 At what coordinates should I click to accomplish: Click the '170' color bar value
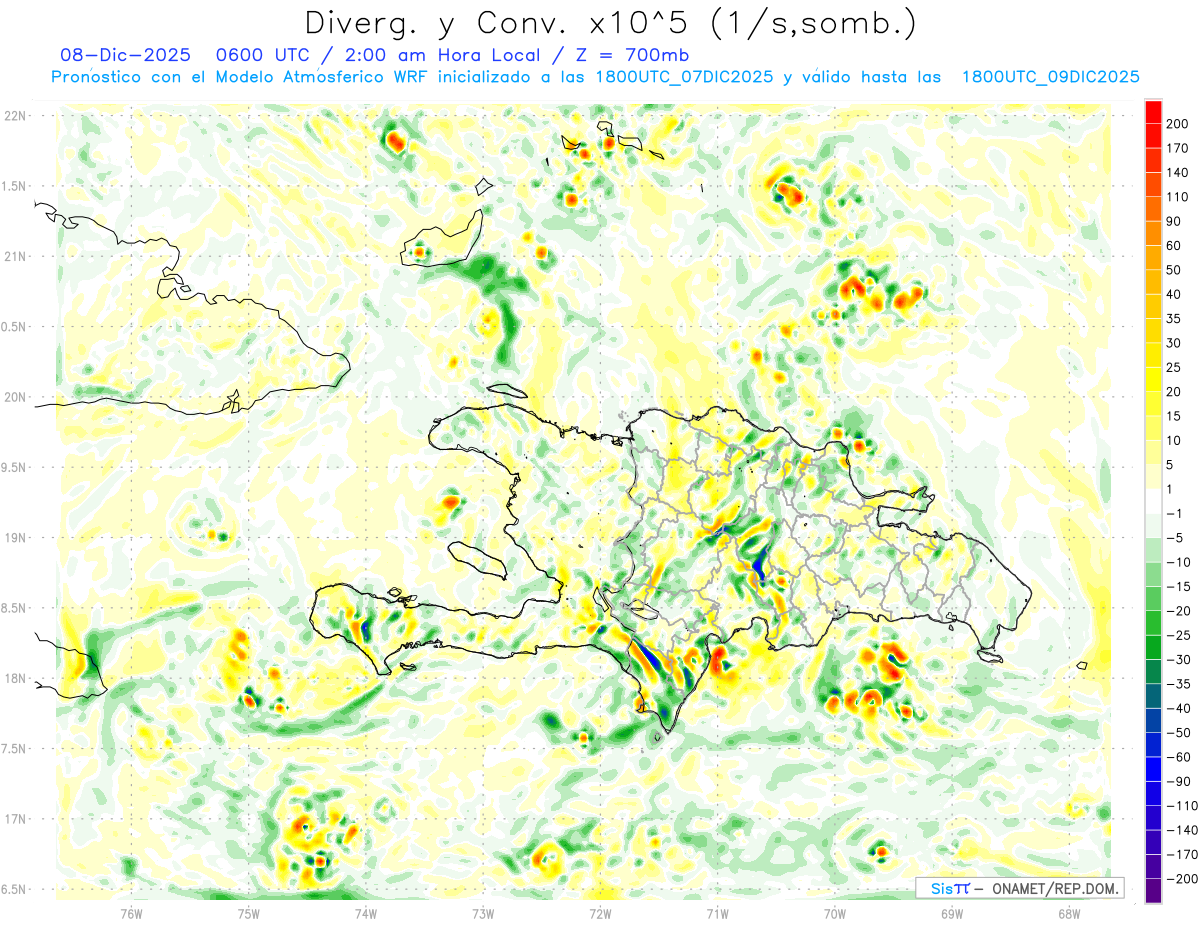(x=1178, y=148)
